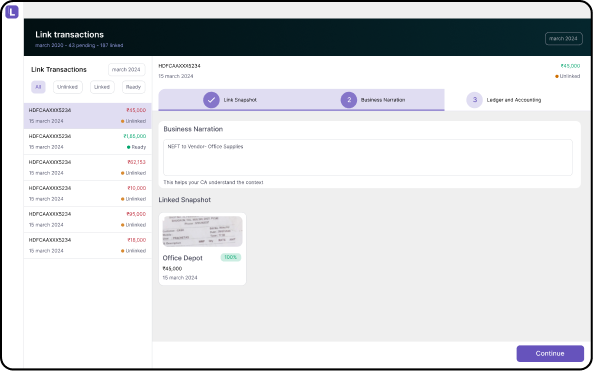
Task: Click the Office Depot snapshot name
Action: coord(182,258)
